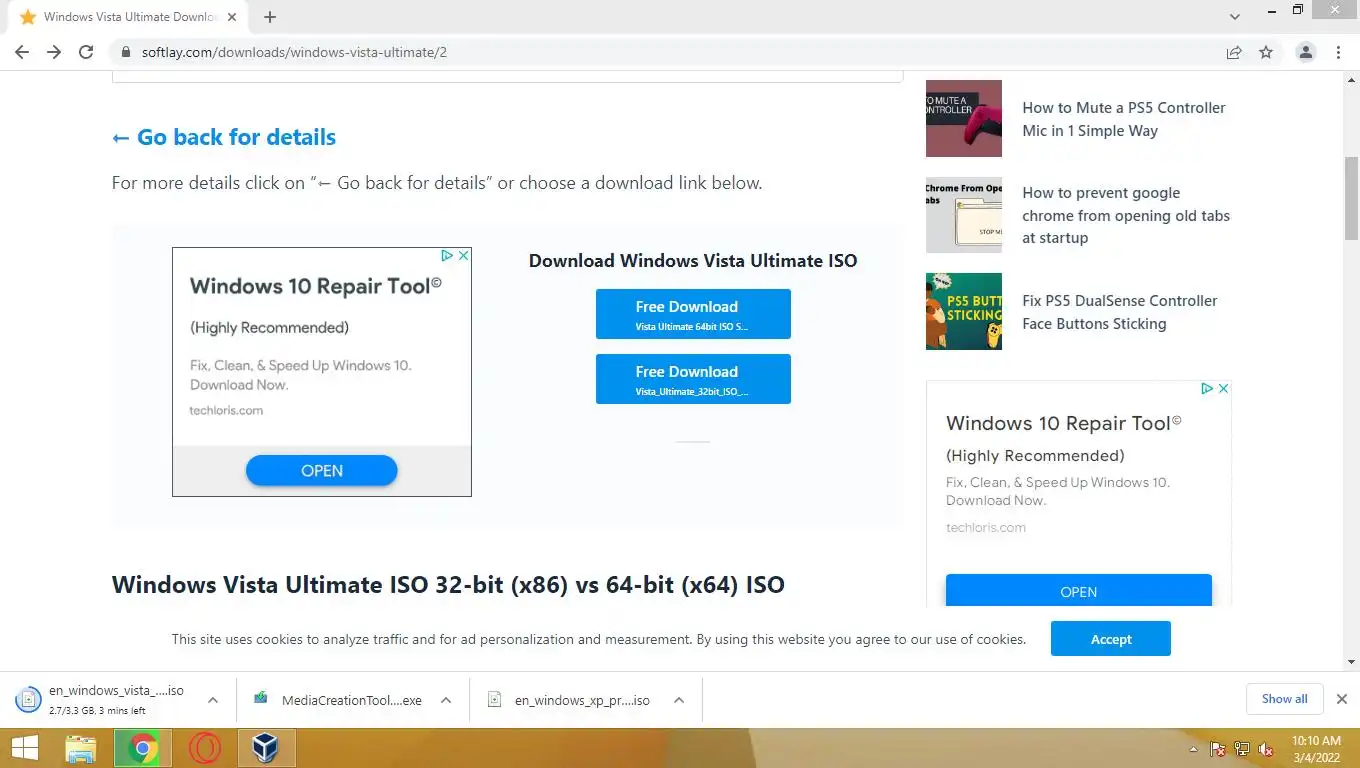
Task: Open How to Mute a PS5 Controller article
Action: tap(1123, 119)
